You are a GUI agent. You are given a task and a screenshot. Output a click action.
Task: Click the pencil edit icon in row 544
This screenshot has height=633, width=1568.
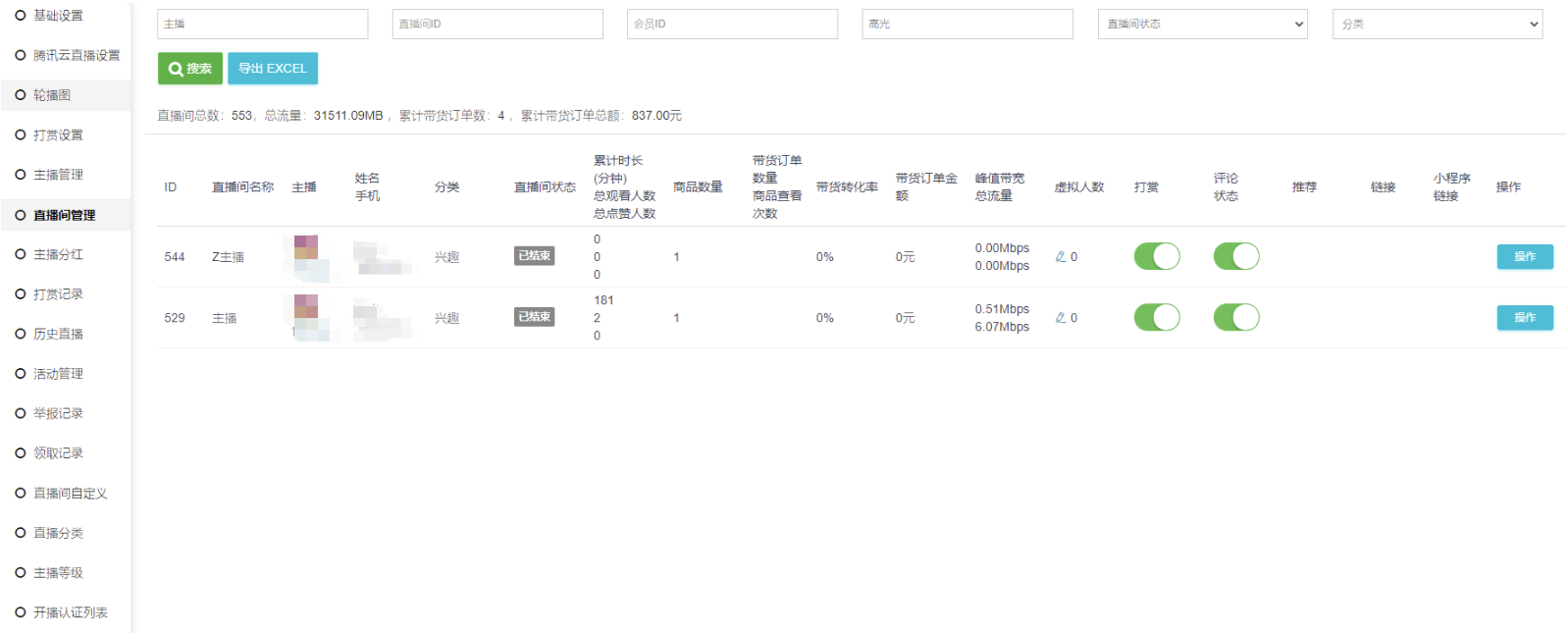click(1060, 257)
